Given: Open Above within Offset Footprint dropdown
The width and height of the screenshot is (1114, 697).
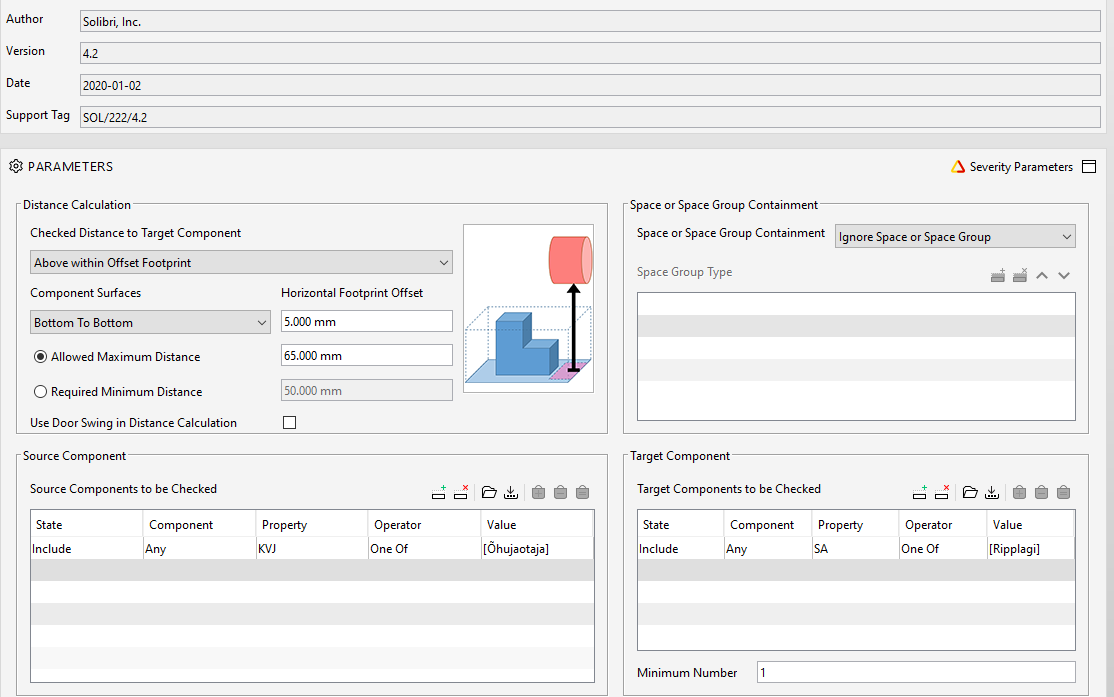Looking at the screenshot, I should click(x=241, y=262).
